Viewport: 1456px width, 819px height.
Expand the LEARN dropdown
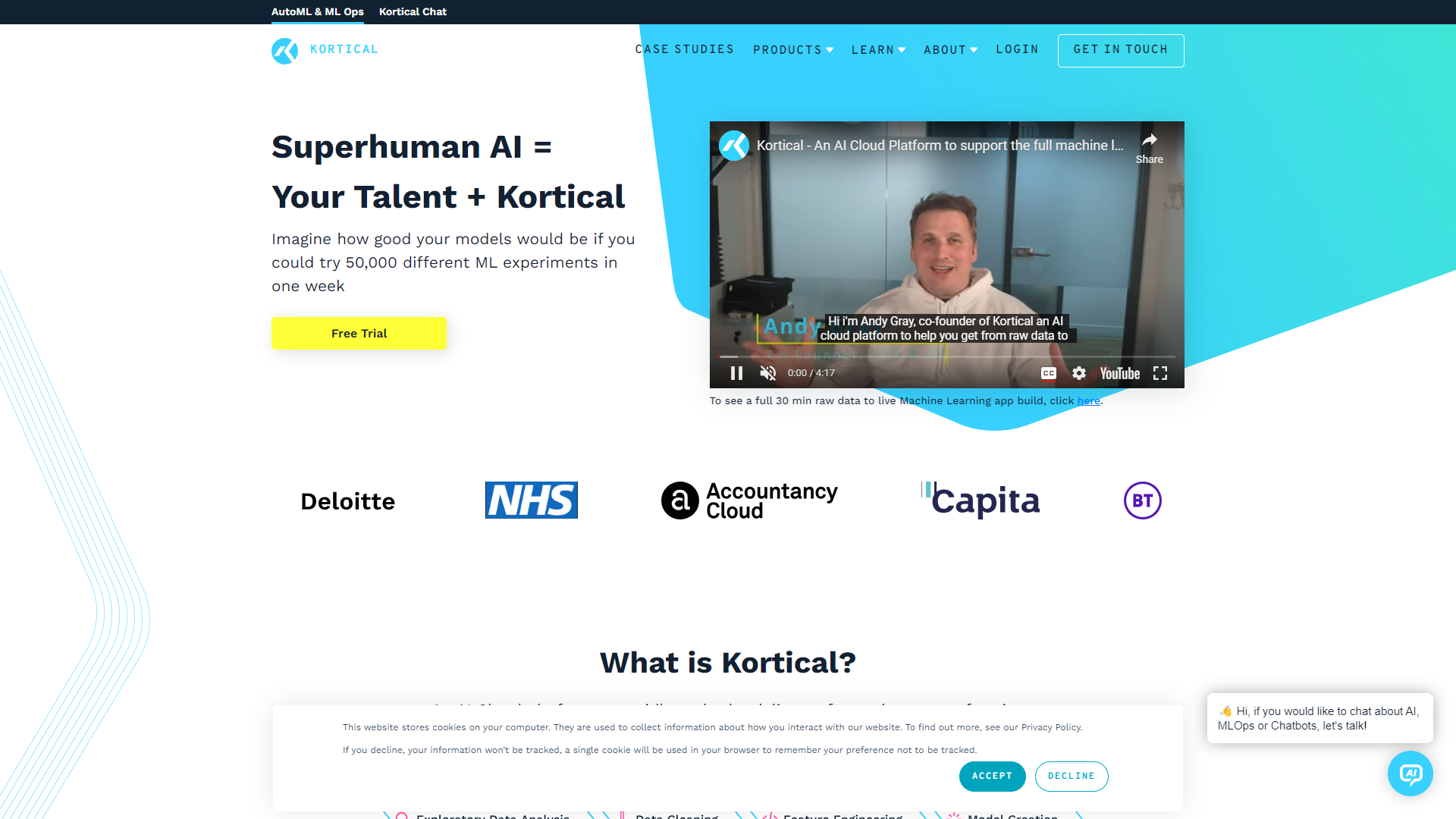[877, 50]
